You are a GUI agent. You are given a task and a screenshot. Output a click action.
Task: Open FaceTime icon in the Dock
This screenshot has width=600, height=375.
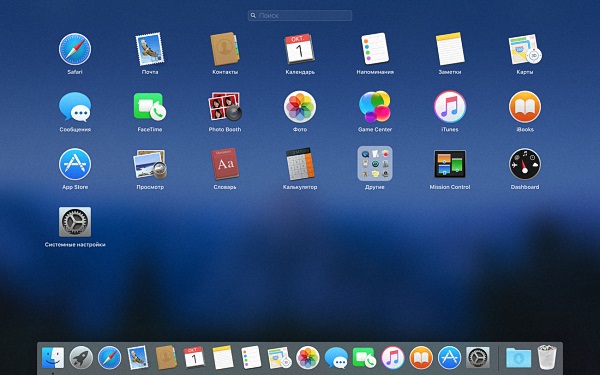pyautogui.click(x=364, y=358)
